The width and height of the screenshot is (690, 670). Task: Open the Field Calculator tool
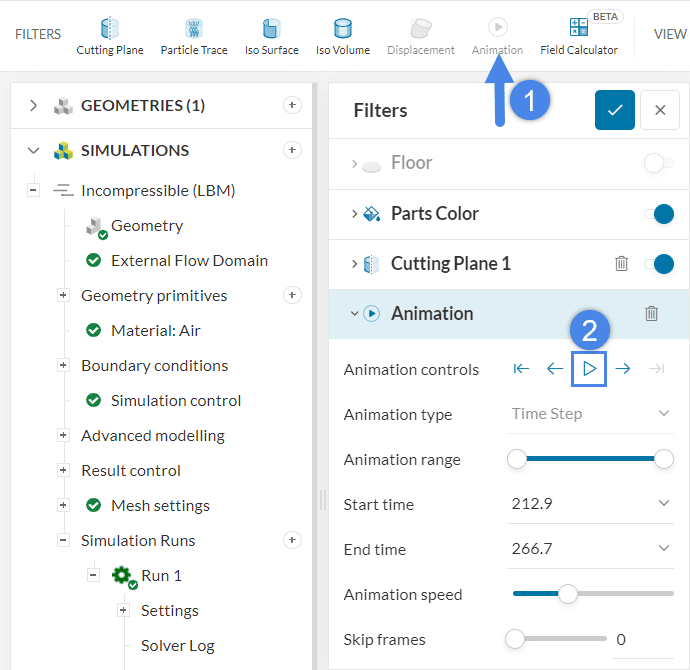pos(579,35)
